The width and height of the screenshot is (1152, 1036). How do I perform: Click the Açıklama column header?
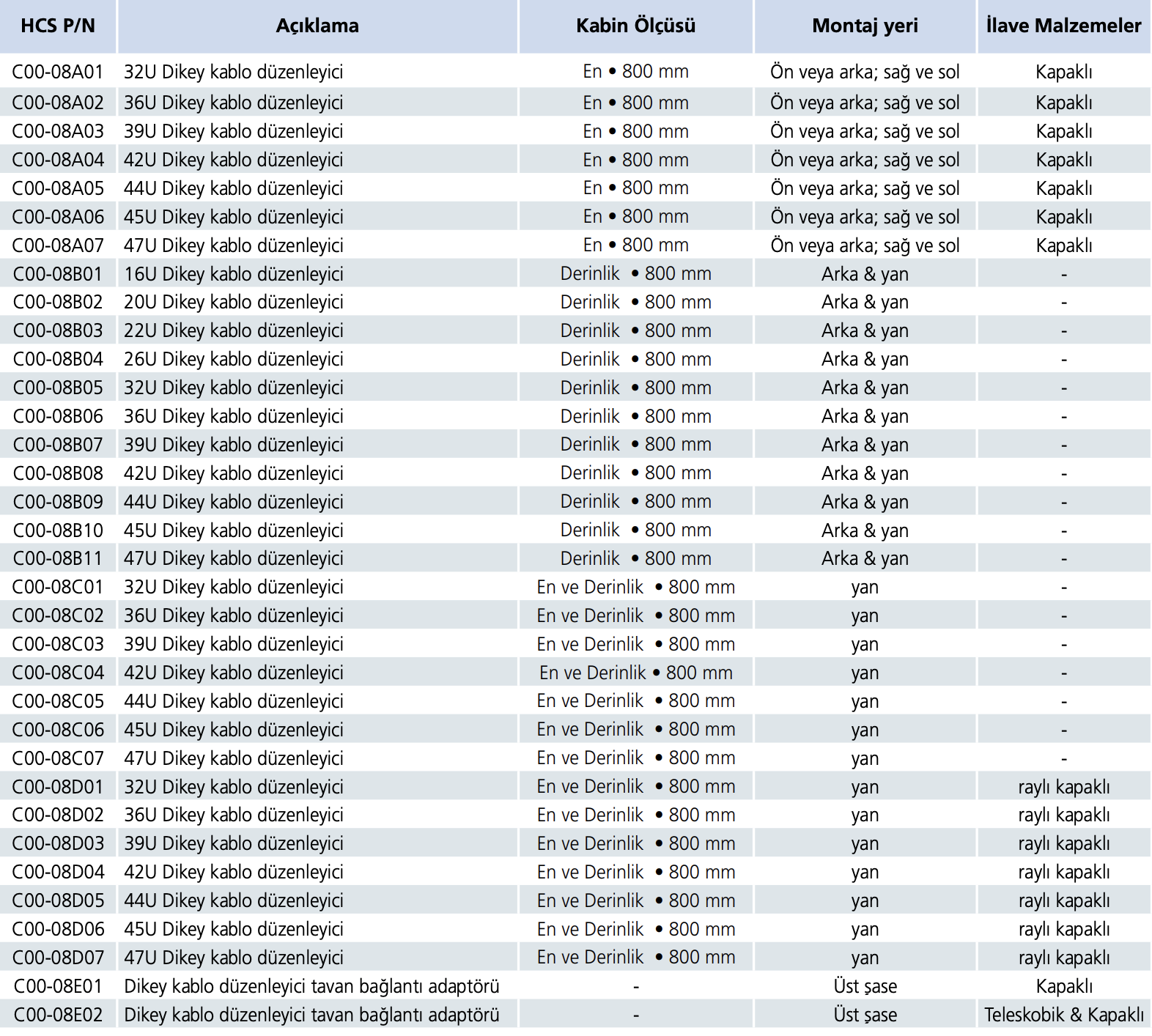point(317,26)
